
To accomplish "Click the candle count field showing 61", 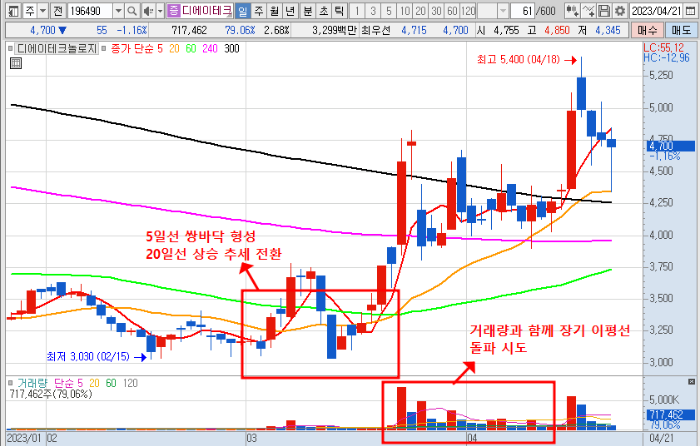I will pyautogui.click(x=523, y=11).
